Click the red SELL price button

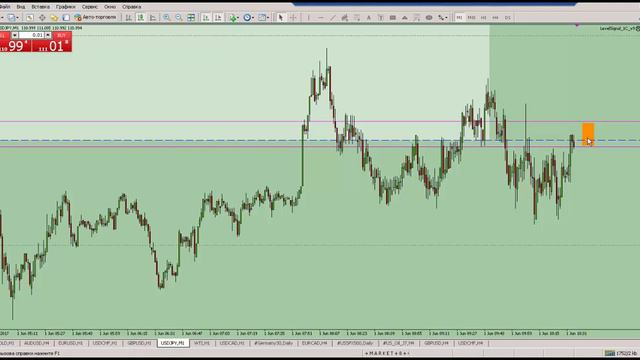coord(16,46)
